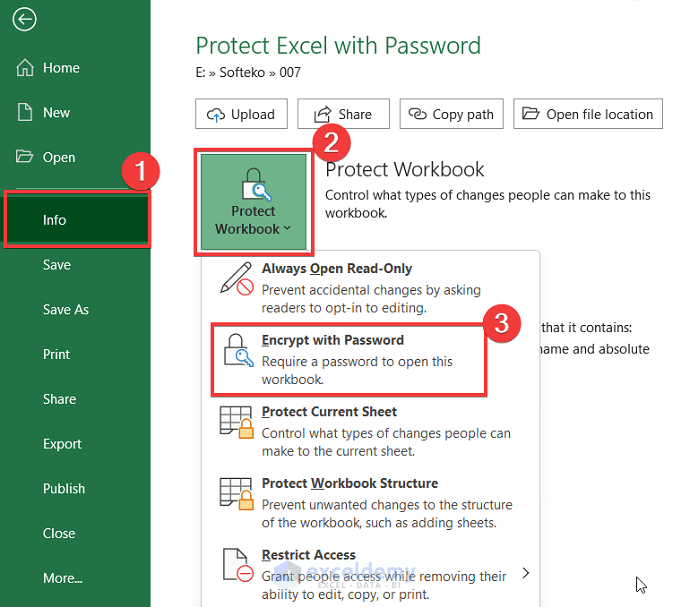
Task: Click 'Prevent accidental changes by asking' description
Action: (371, 290)
